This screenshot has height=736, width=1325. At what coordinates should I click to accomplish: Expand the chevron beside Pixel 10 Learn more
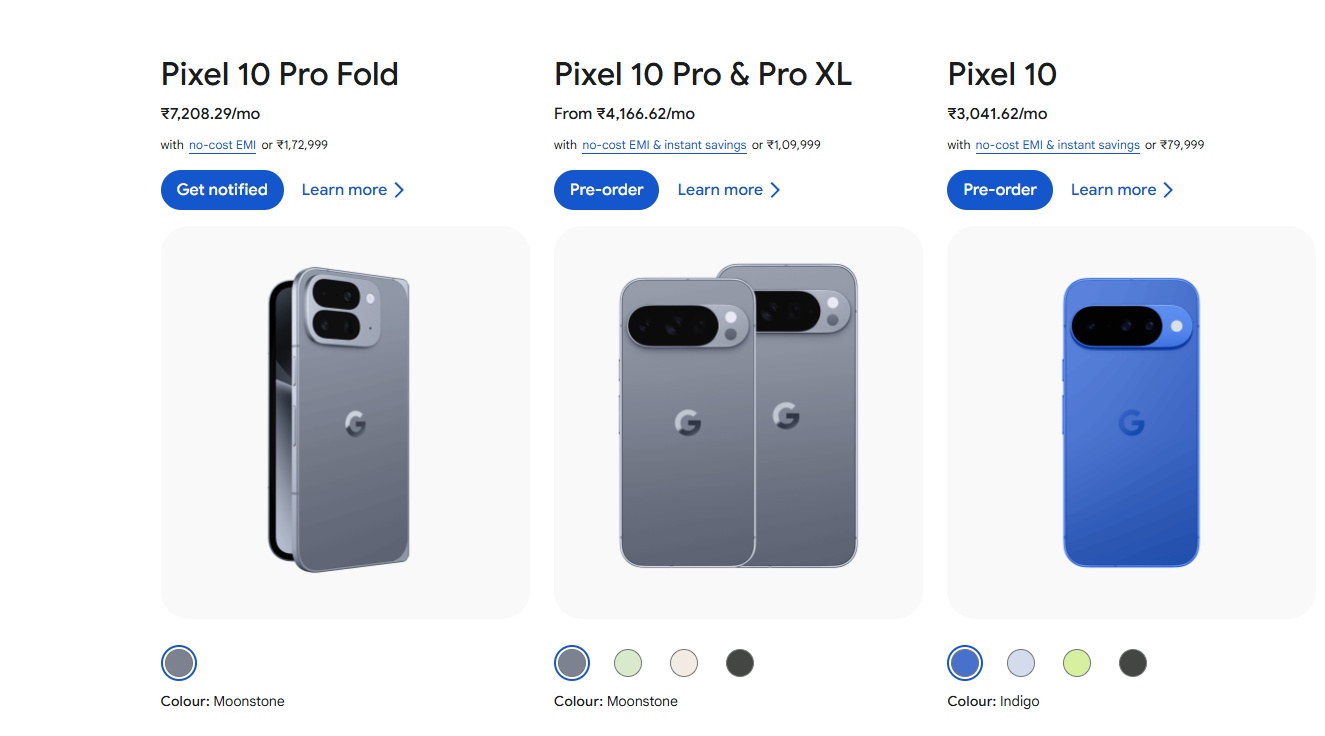[1170, 189]
